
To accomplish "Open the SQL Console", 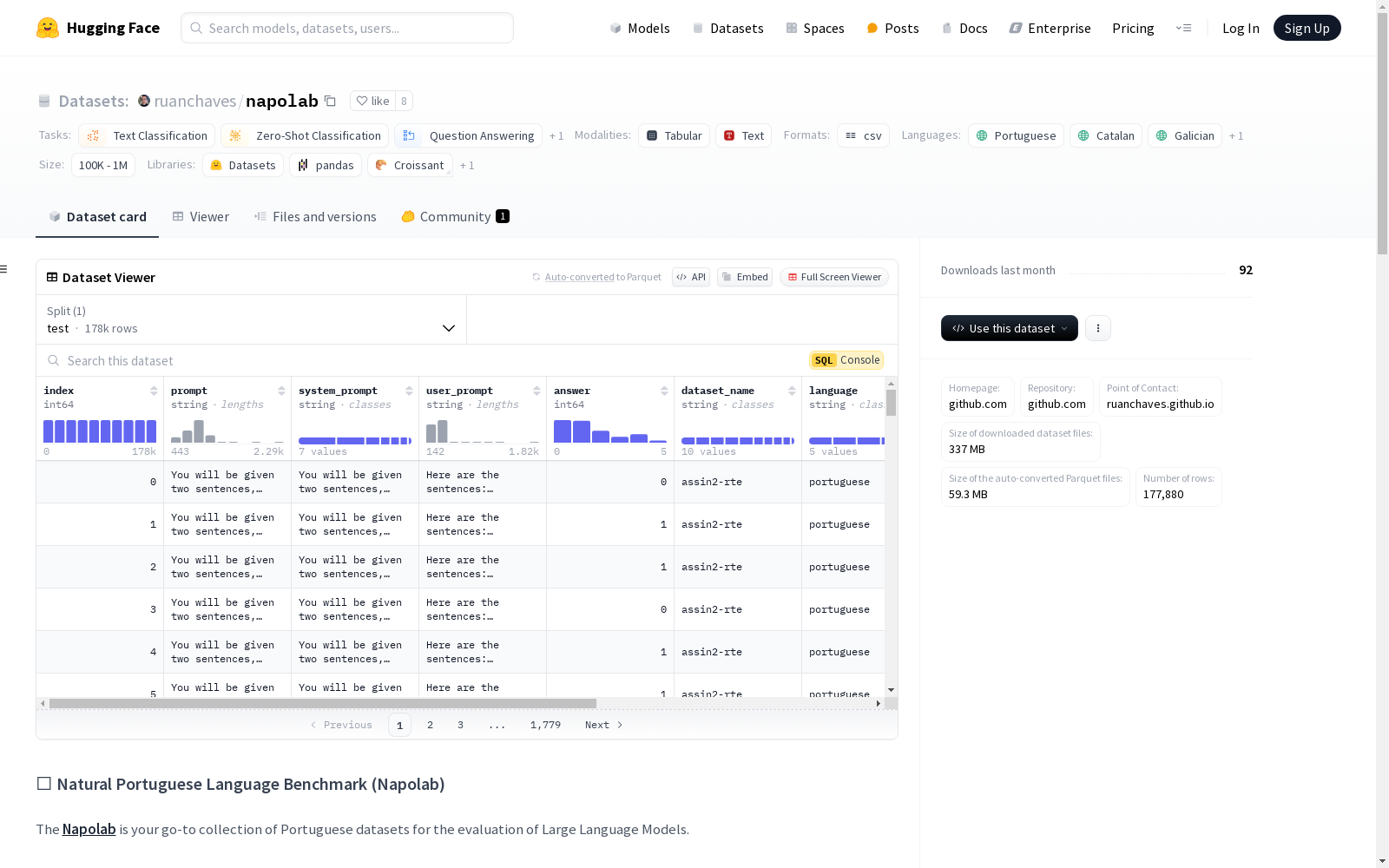I will pyautogui.click(x=846, y=360).
